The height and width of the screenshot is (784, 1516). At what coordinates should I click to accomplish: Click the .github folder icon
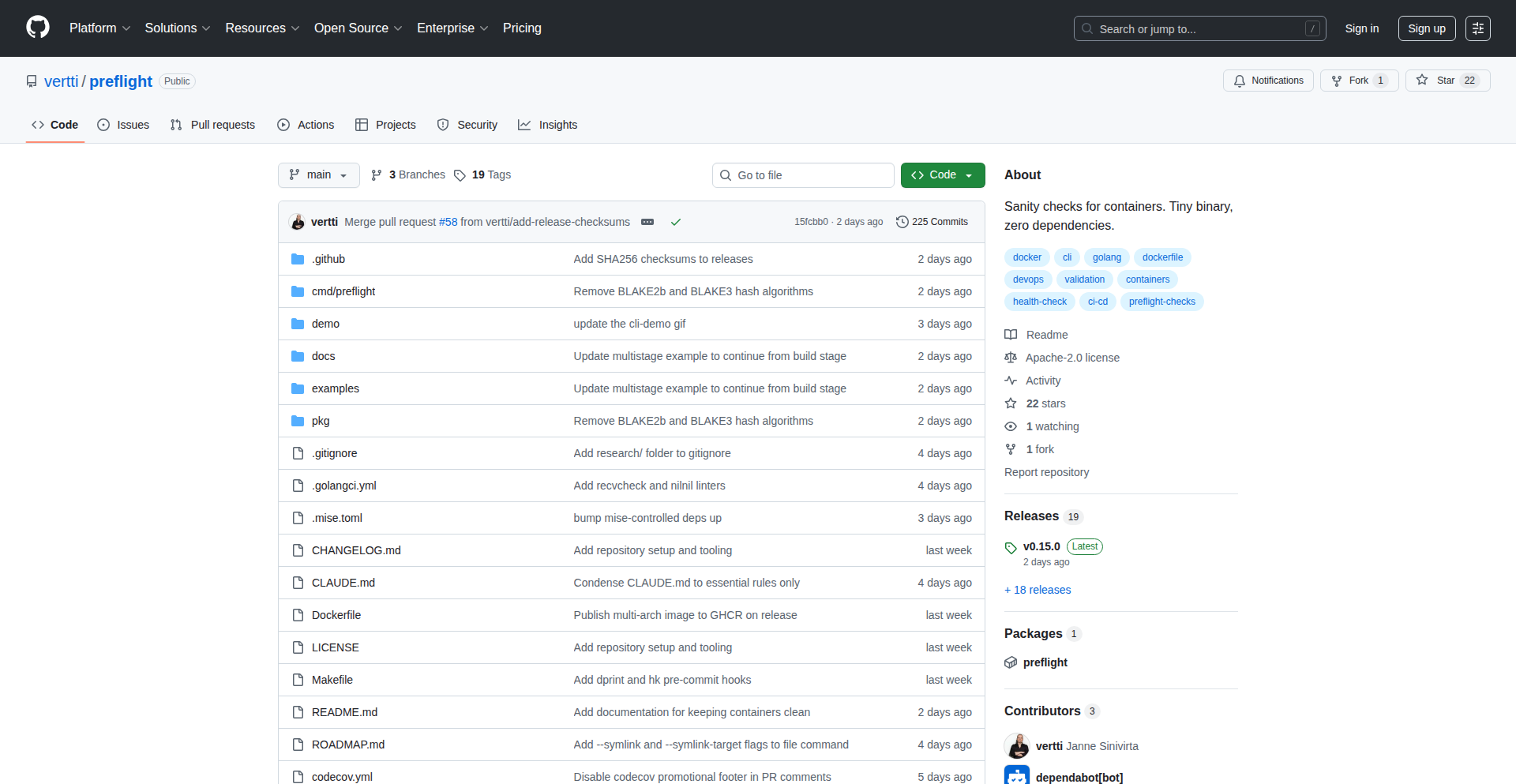coord(298,258)
